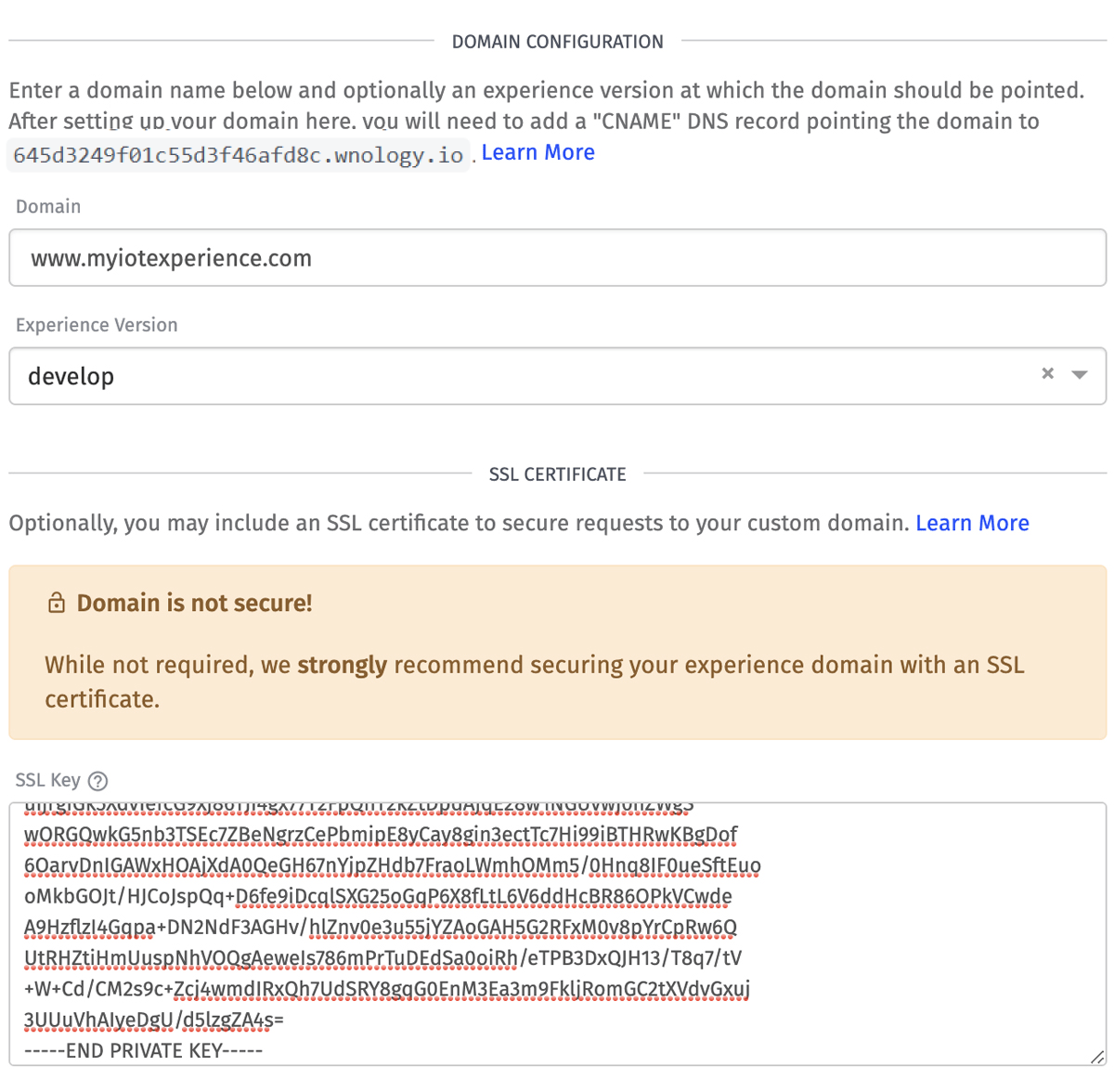Click the "develop" value in Experience Version
This screenshot has height=1092, width=1114.
tap(71, 376)
